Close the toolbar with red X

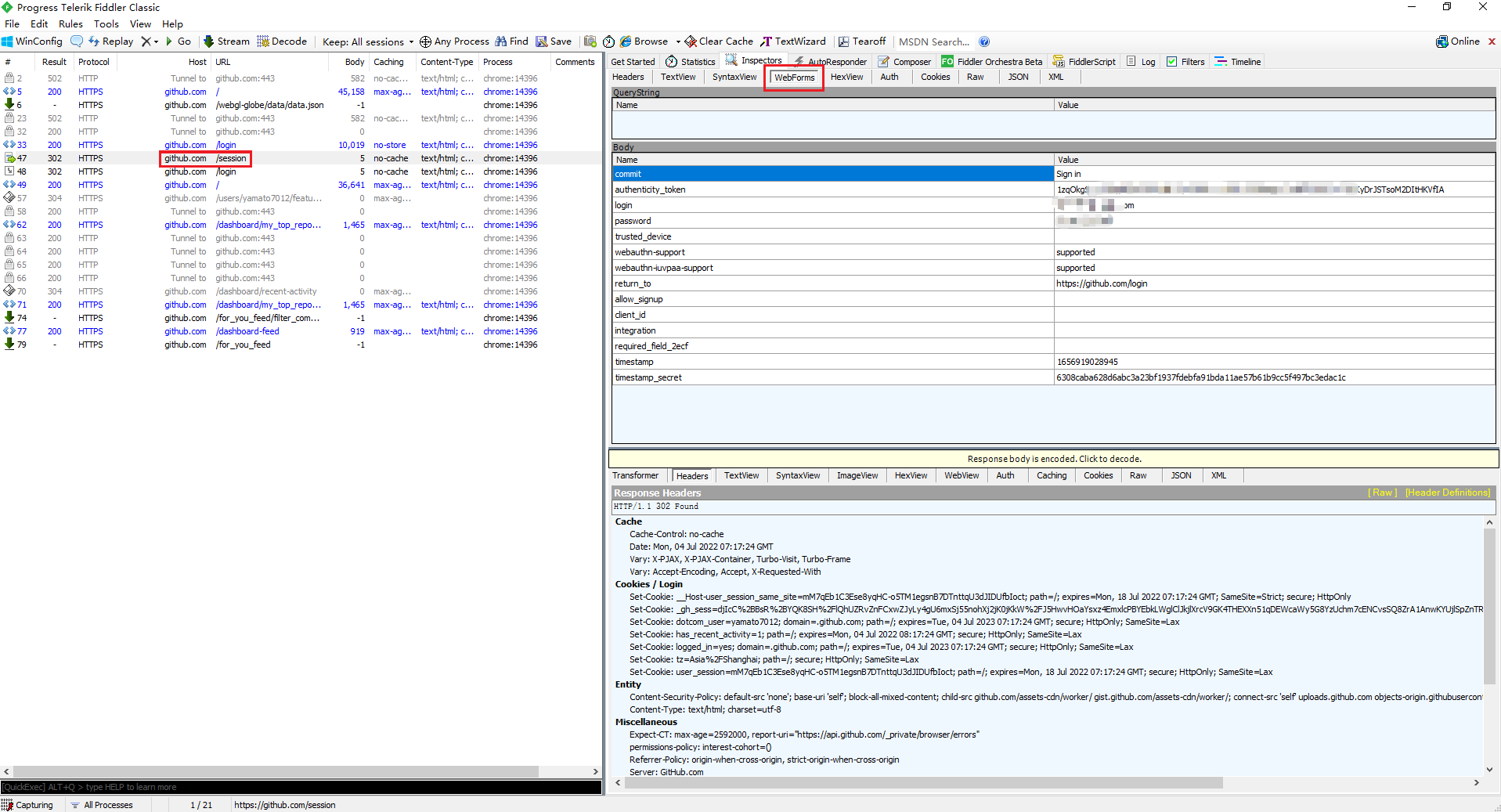click(x=1492, y=42)
